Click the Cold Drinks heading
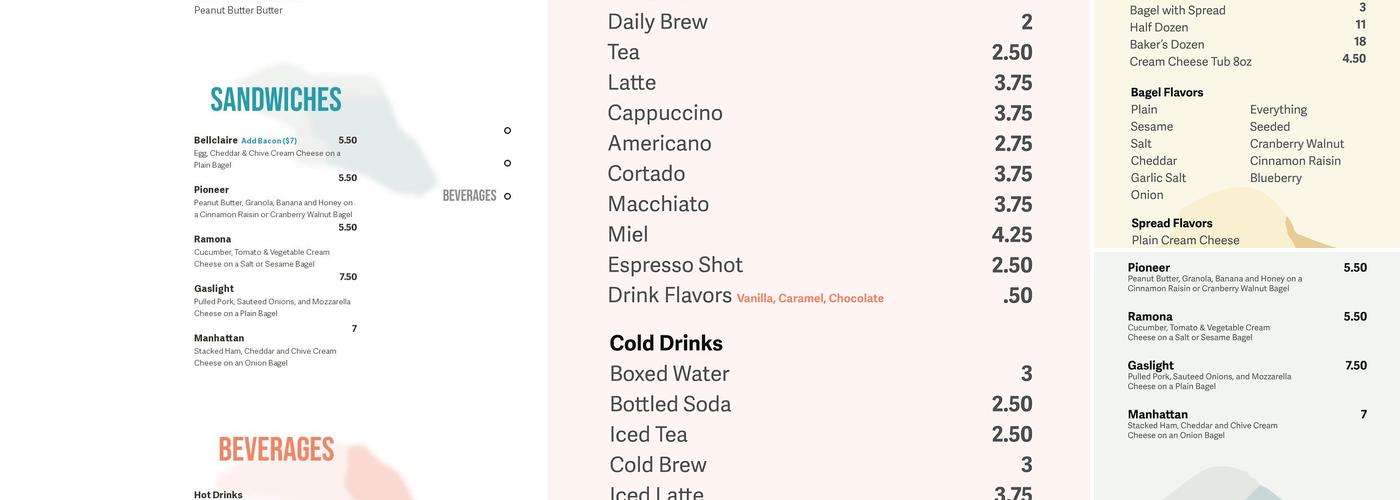The width and height of the screenshot is (1400, 500). pyautogui.click(x=666, y=343)
